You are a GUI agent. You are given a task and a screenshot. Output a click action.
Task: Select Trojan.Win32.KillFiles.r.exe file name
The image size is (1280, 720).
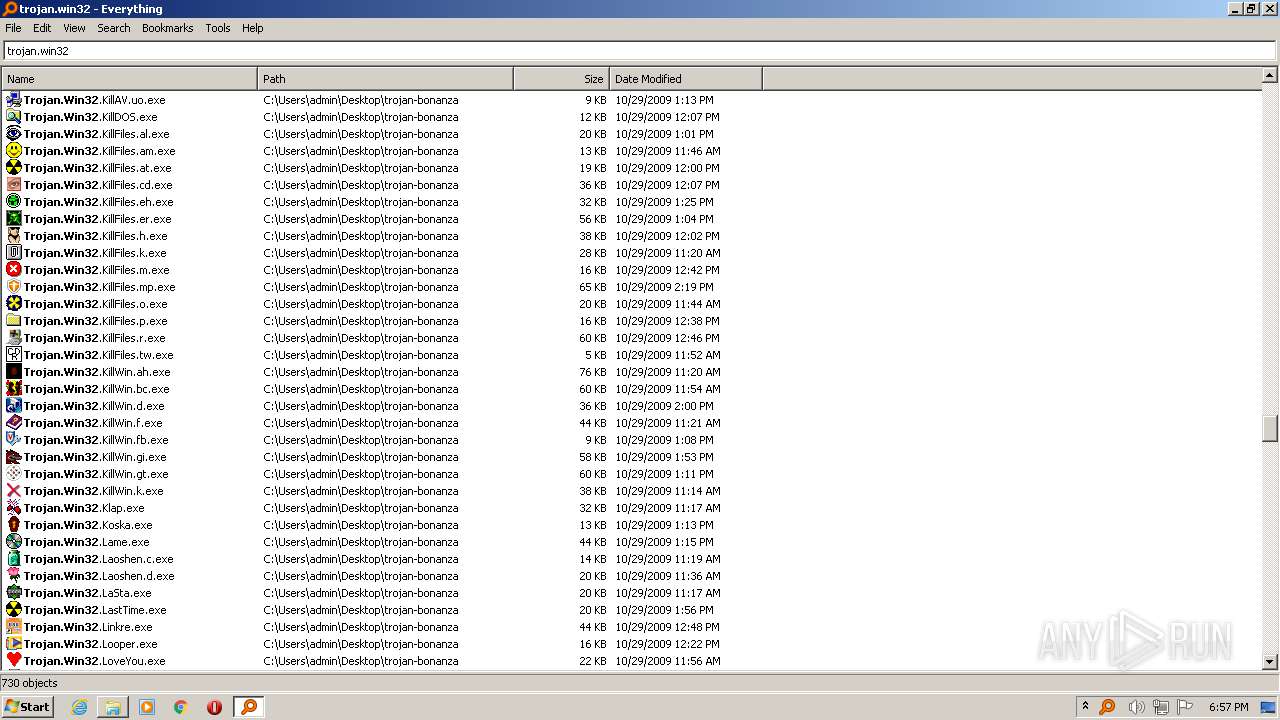[94, 338]
